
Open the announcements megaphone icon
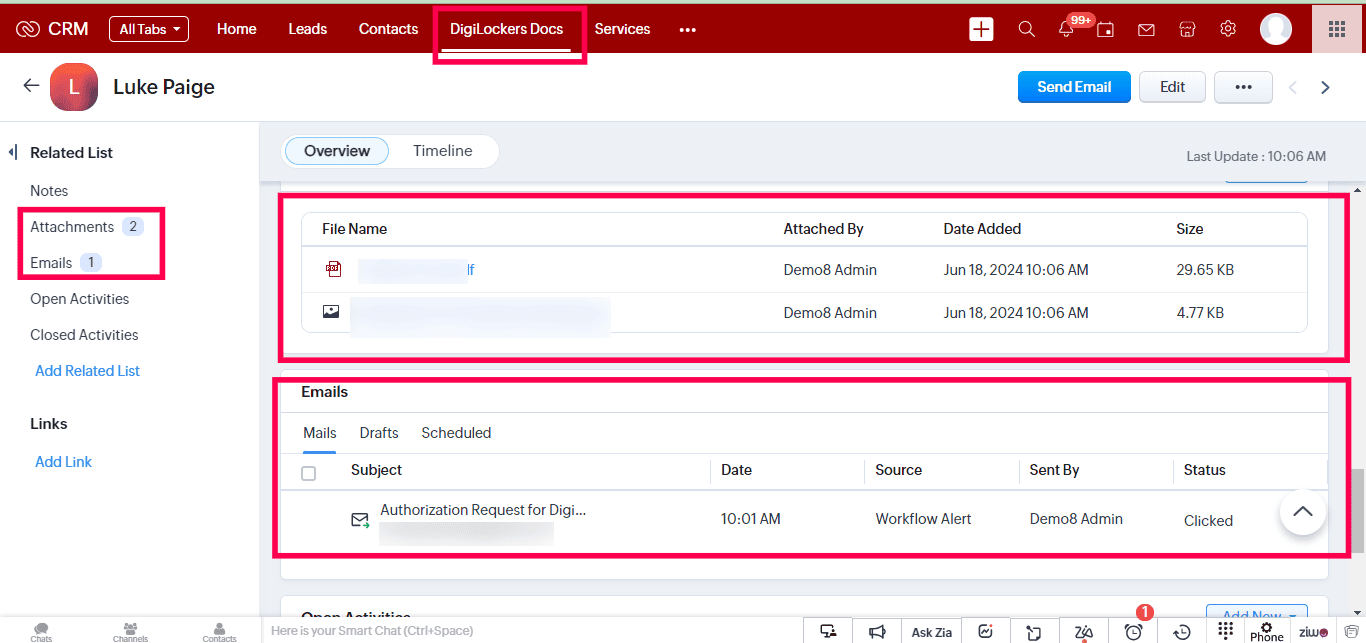pyautogui.click(x=877, y=632)
